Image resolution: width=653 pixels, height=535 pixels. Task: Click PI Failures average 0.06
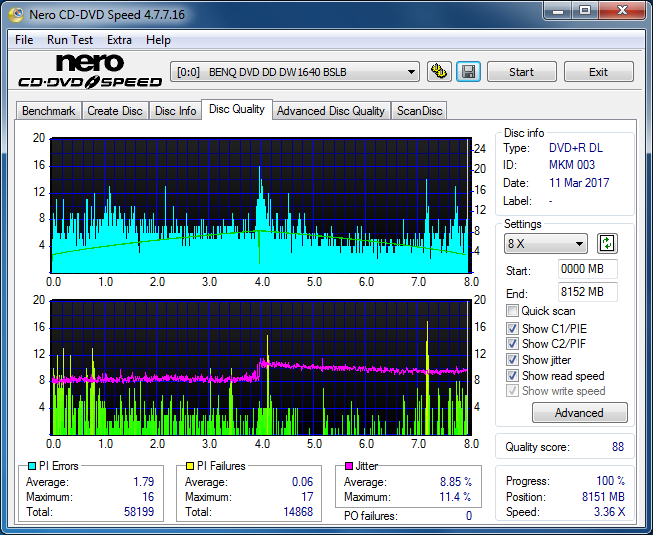tap(302, 482)
